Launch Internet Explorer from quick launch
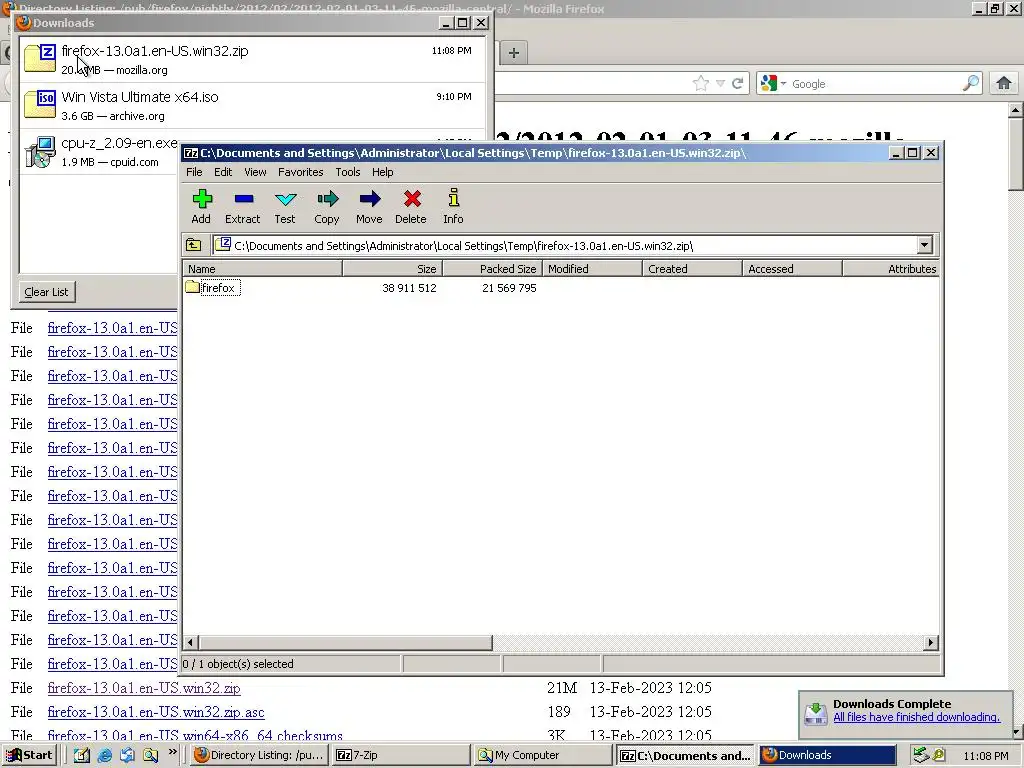 [x=104, y=755]
